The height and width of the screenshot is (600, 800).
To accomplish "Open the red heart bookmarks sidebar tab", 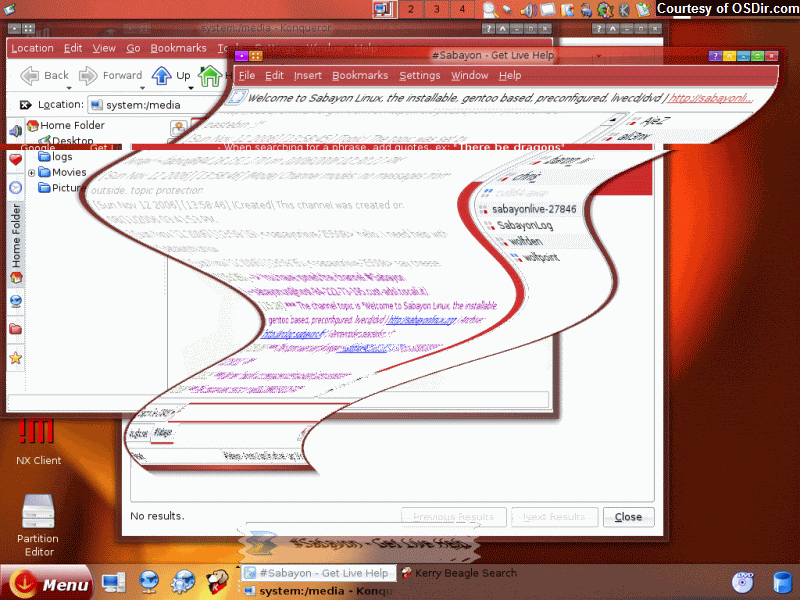I will (x=15, y=160).
